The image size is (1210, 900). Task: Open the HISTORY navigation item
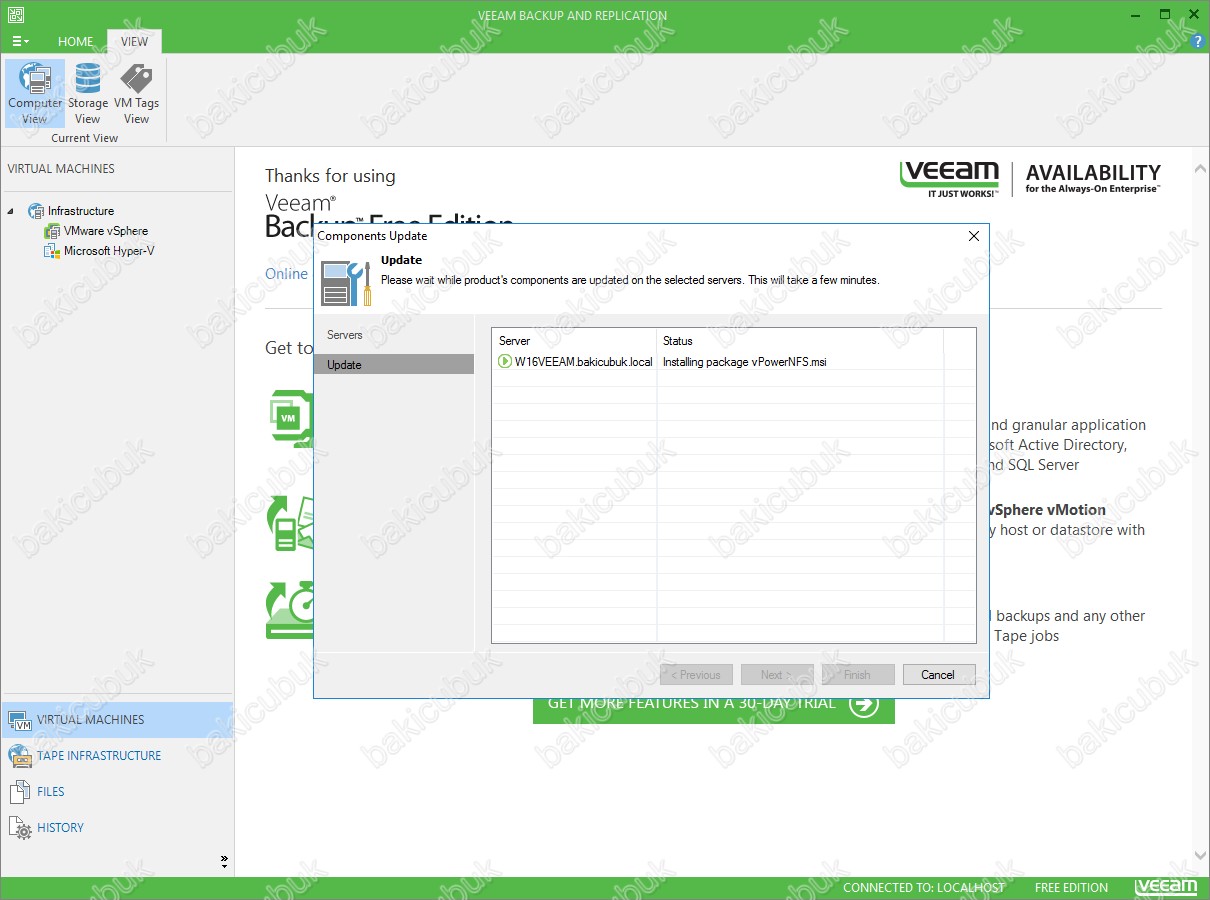117,828
